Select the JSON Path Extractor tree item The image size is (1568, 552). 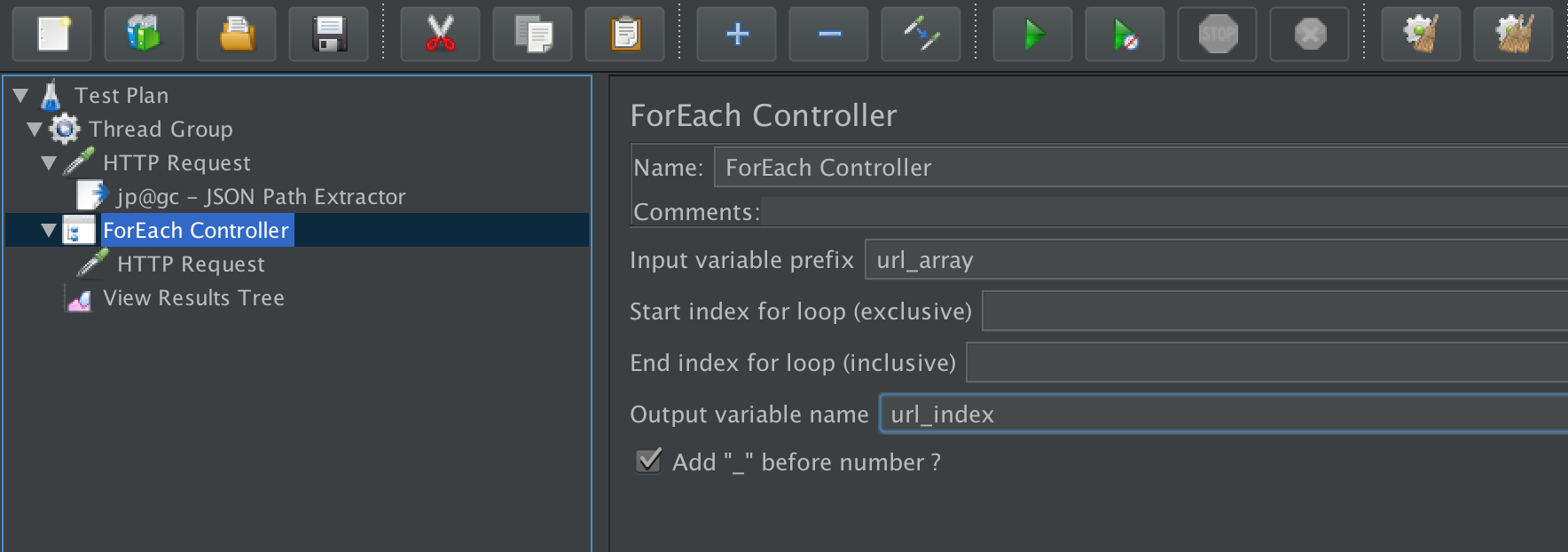pos(261,196)
